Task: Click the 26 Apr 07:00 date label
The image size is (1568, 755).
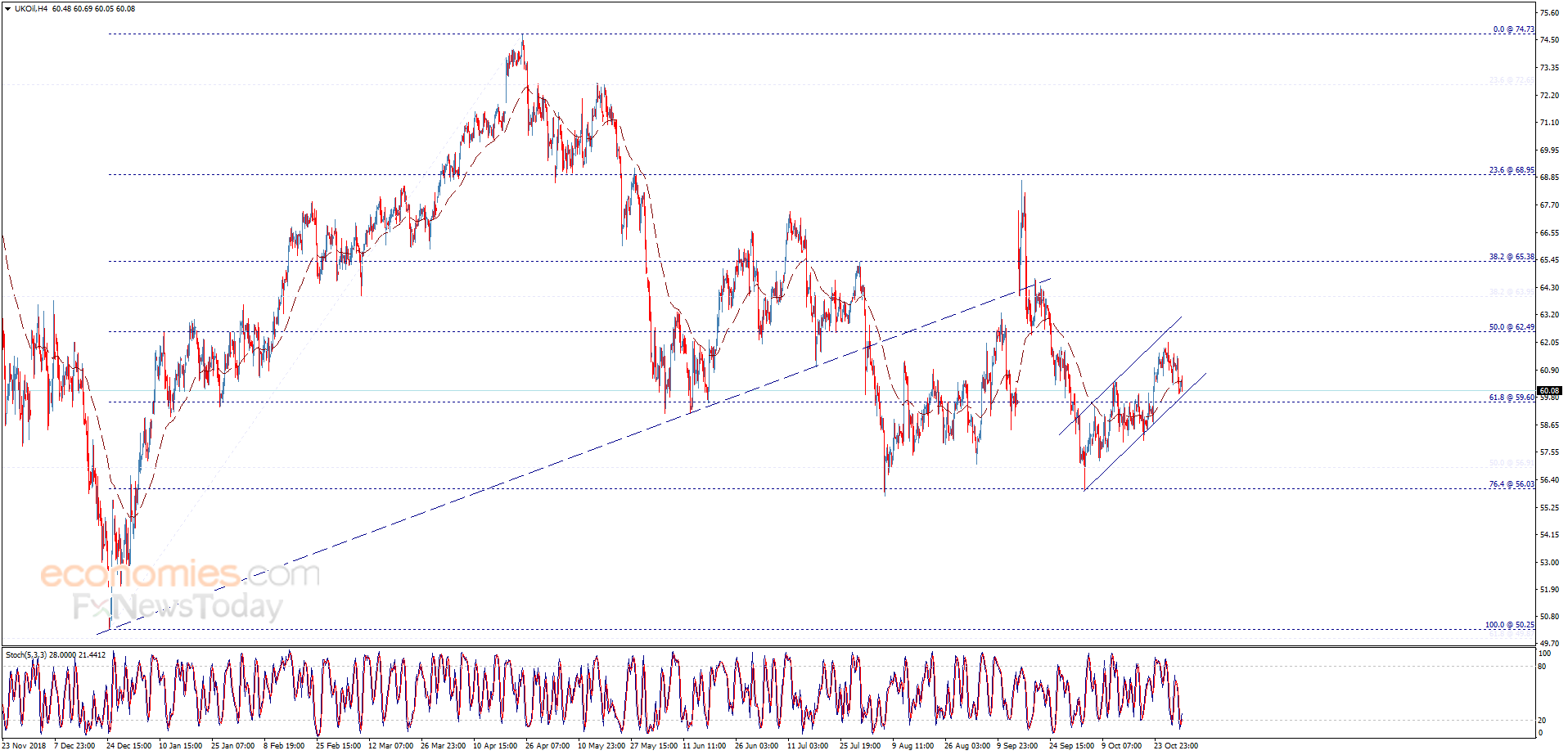Action: click(x=547, y=745)
